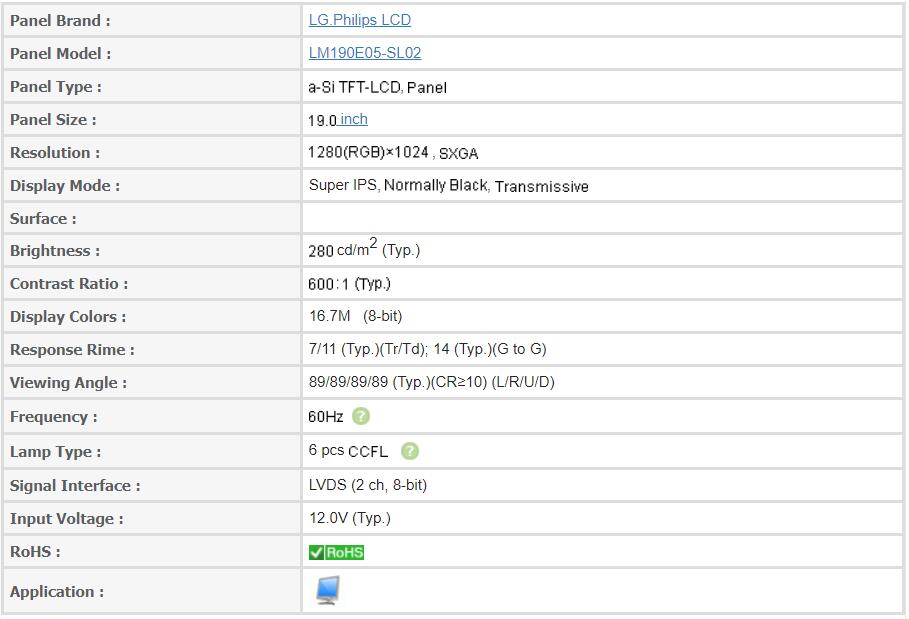Click the help icon next to 60Hz
This screenshot has height=619, width=909.
point(361,416)
